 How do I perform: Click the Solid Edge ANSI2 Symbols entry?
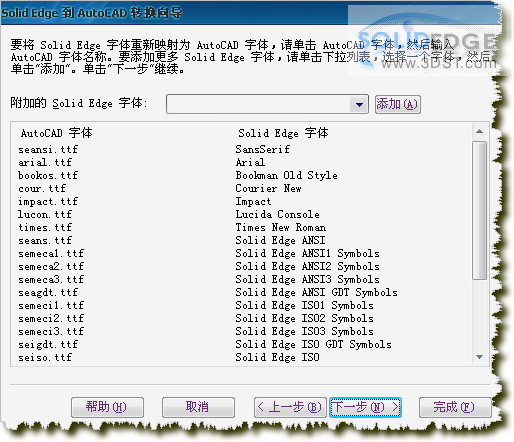(308, 266)
